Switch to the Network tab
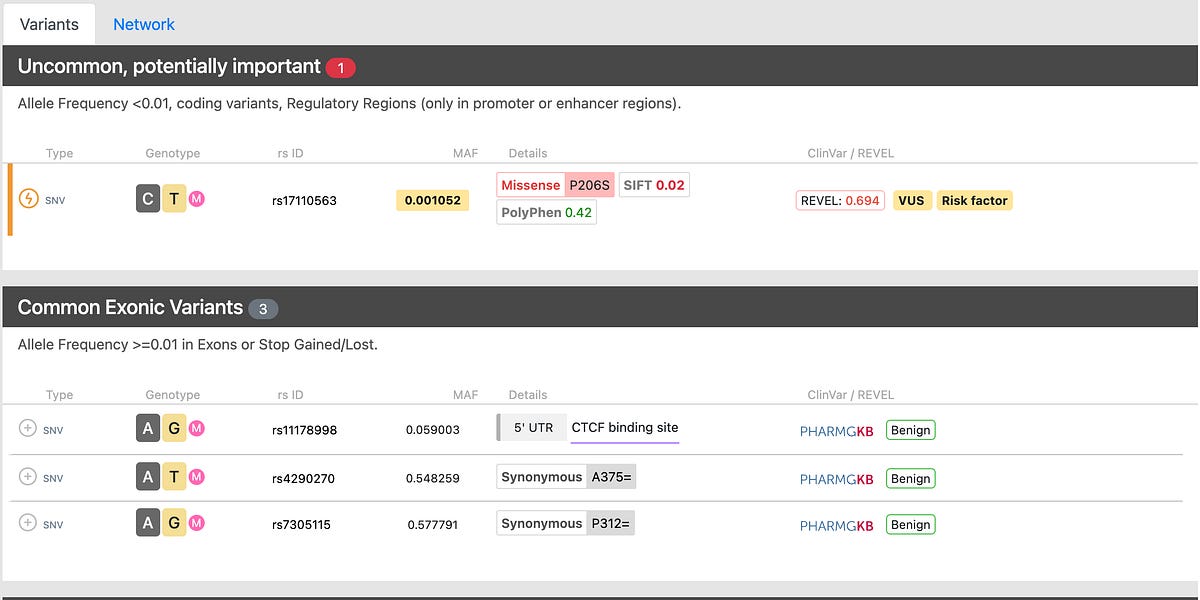This screenshot has height=600, width=1200. click(x=143, y=23)
